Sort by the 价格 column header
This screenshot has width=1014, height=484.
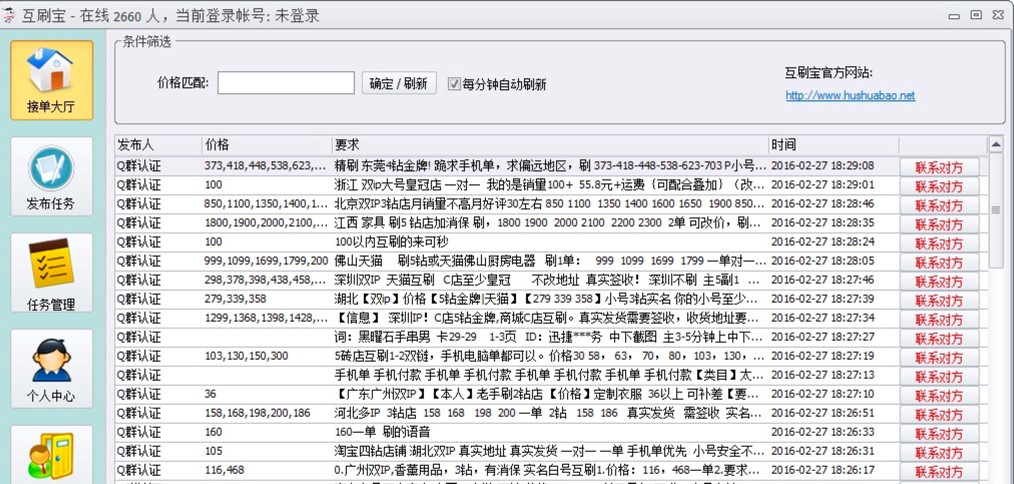click(266, 144)
